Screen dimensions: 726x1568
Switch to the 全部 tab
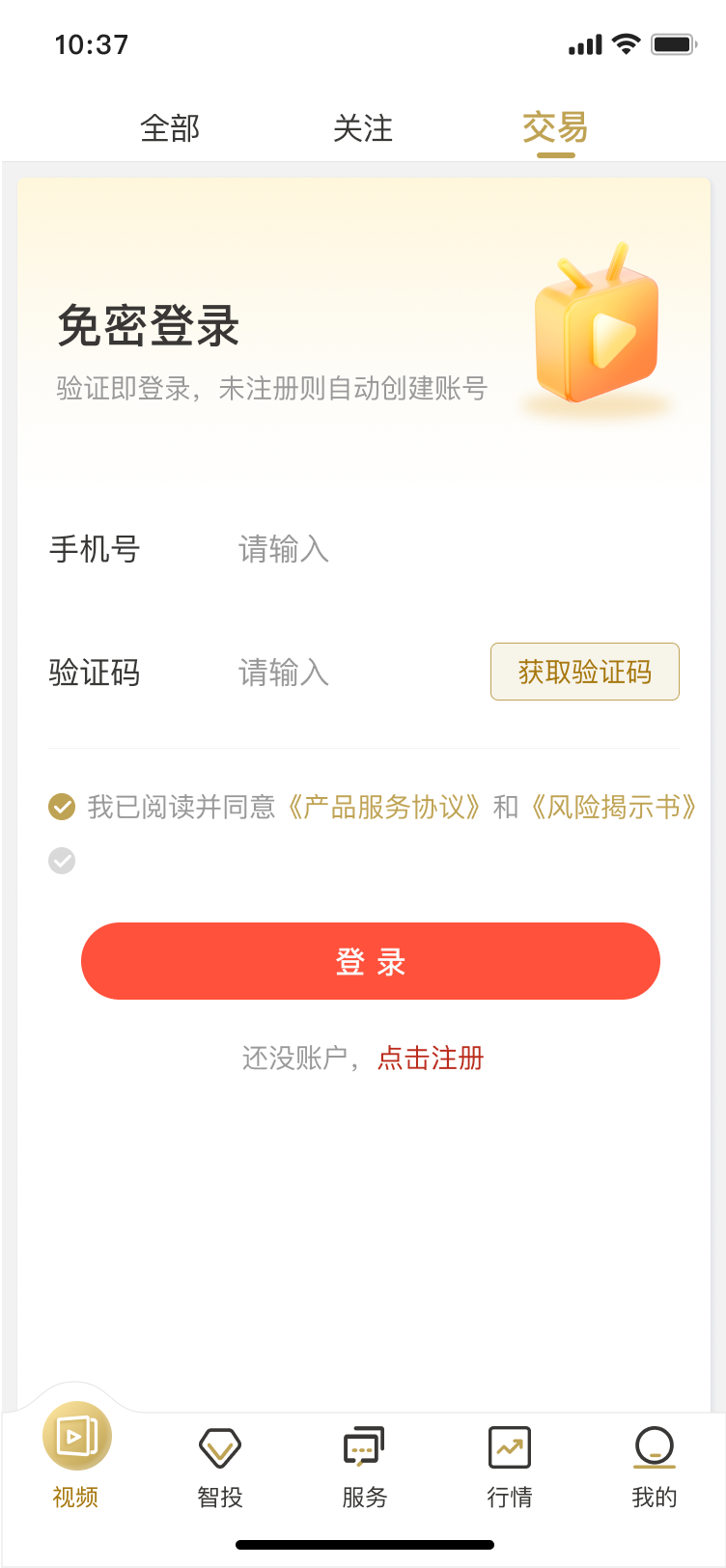[x=170, y=128]
